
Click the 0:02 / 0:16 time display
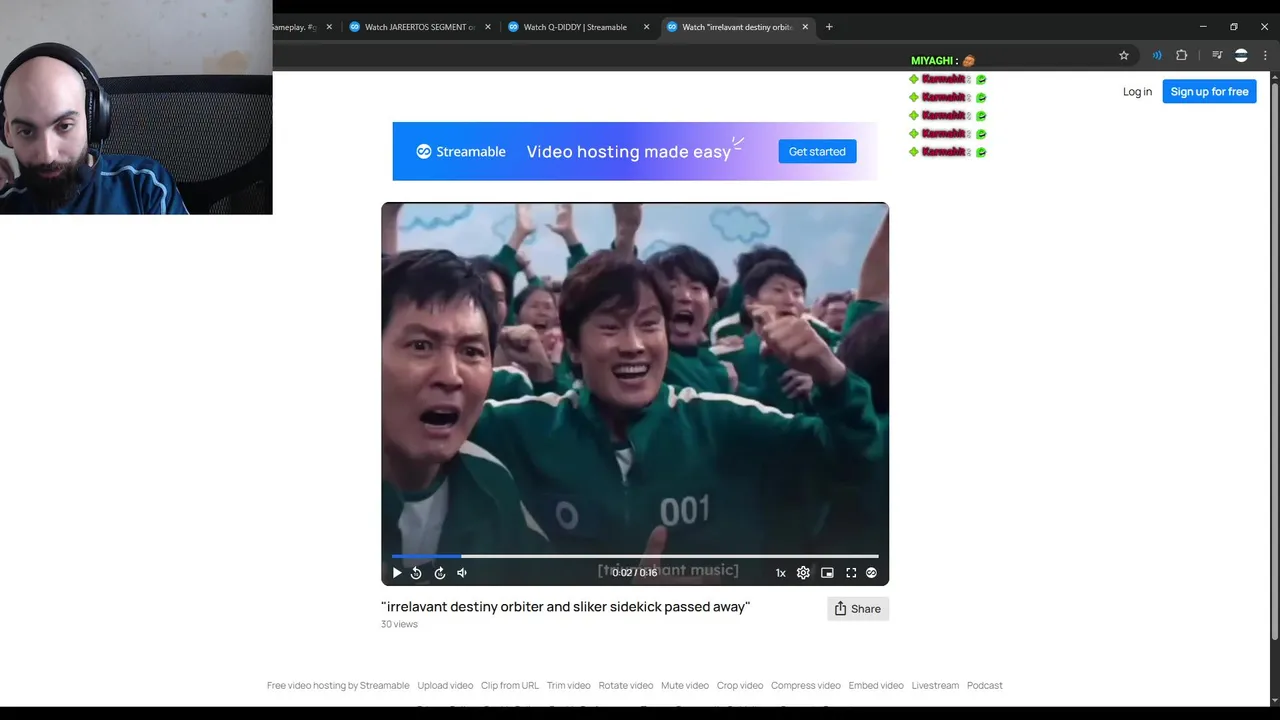tap(635, 573)
